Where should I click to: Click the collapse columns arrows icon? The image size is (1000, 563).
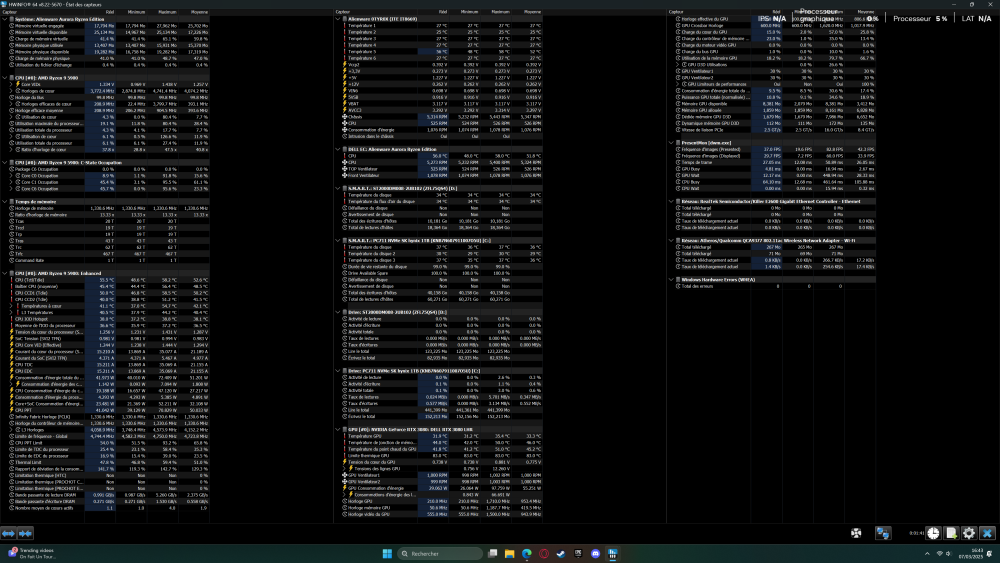[x=25, y=533]
